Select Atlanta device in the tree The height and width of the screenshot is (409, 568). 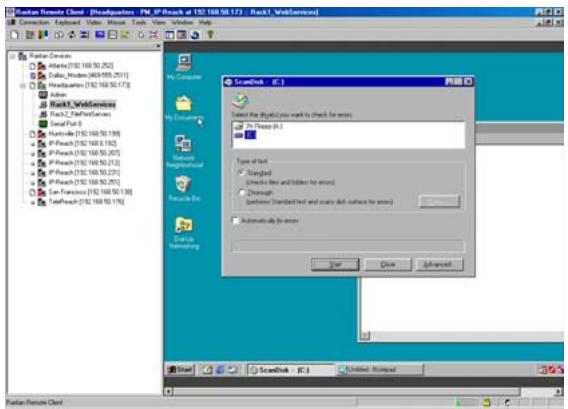pos(81,66)
